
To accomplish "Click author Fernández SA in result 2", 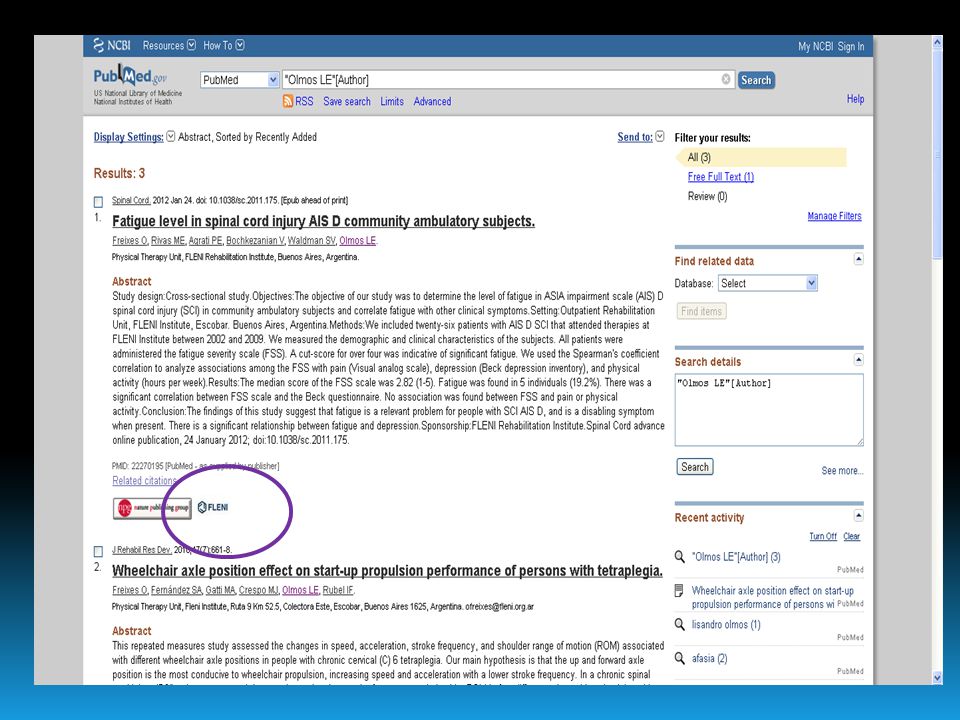I will tap(176, 590).
